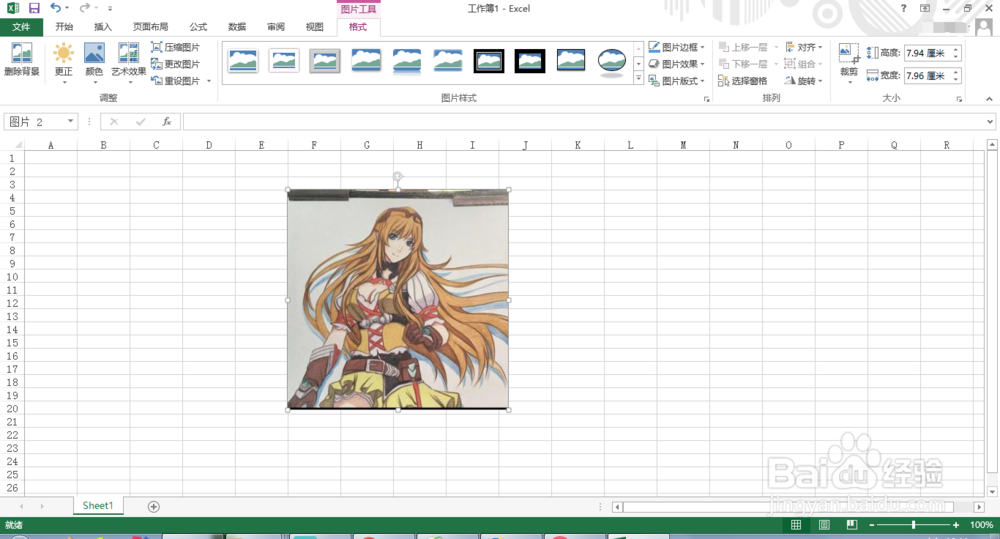Open Excel Help question mark icon
The image size is (1000, 539).
(903, 8)
